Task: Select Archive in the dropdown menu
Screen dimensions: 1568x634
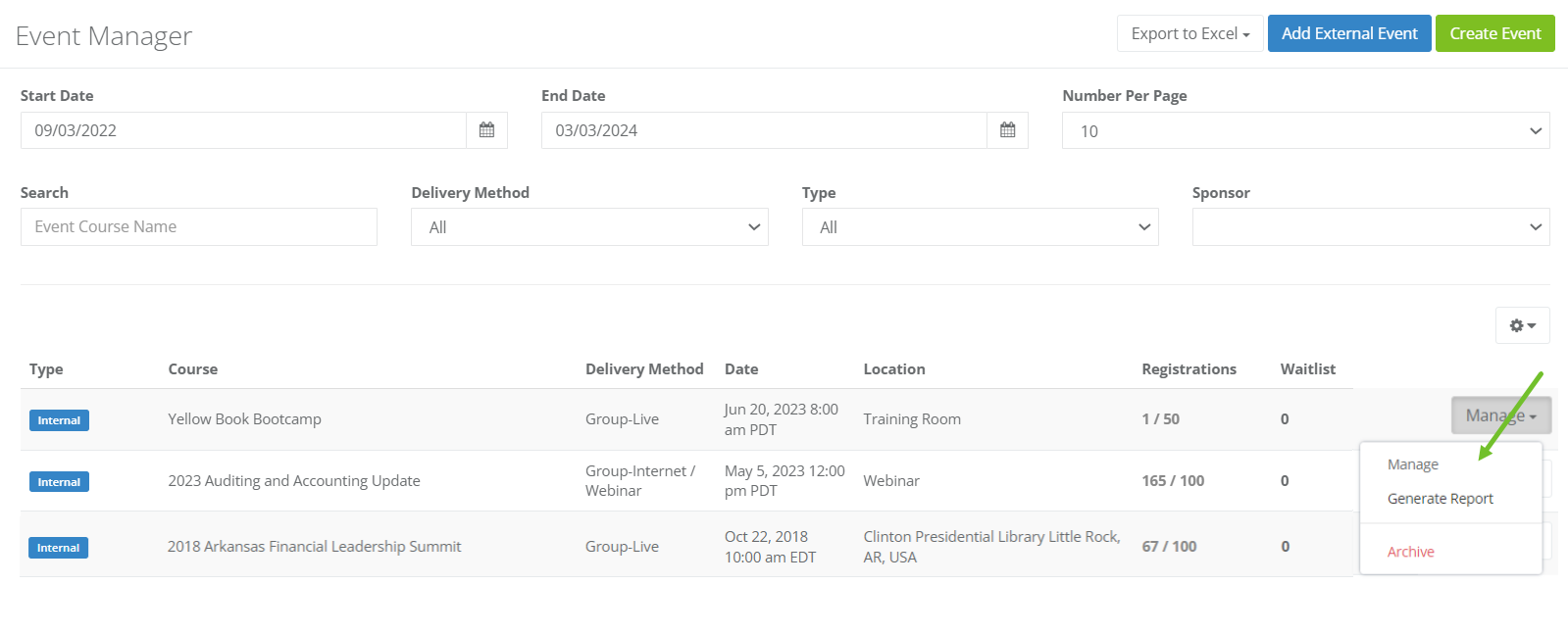Action: click(x=1410, y=552)
